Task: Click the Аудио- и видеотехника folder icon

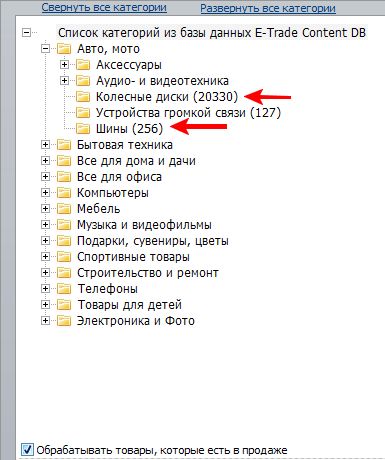Action: pyautogui.click(x=83, y=81)
